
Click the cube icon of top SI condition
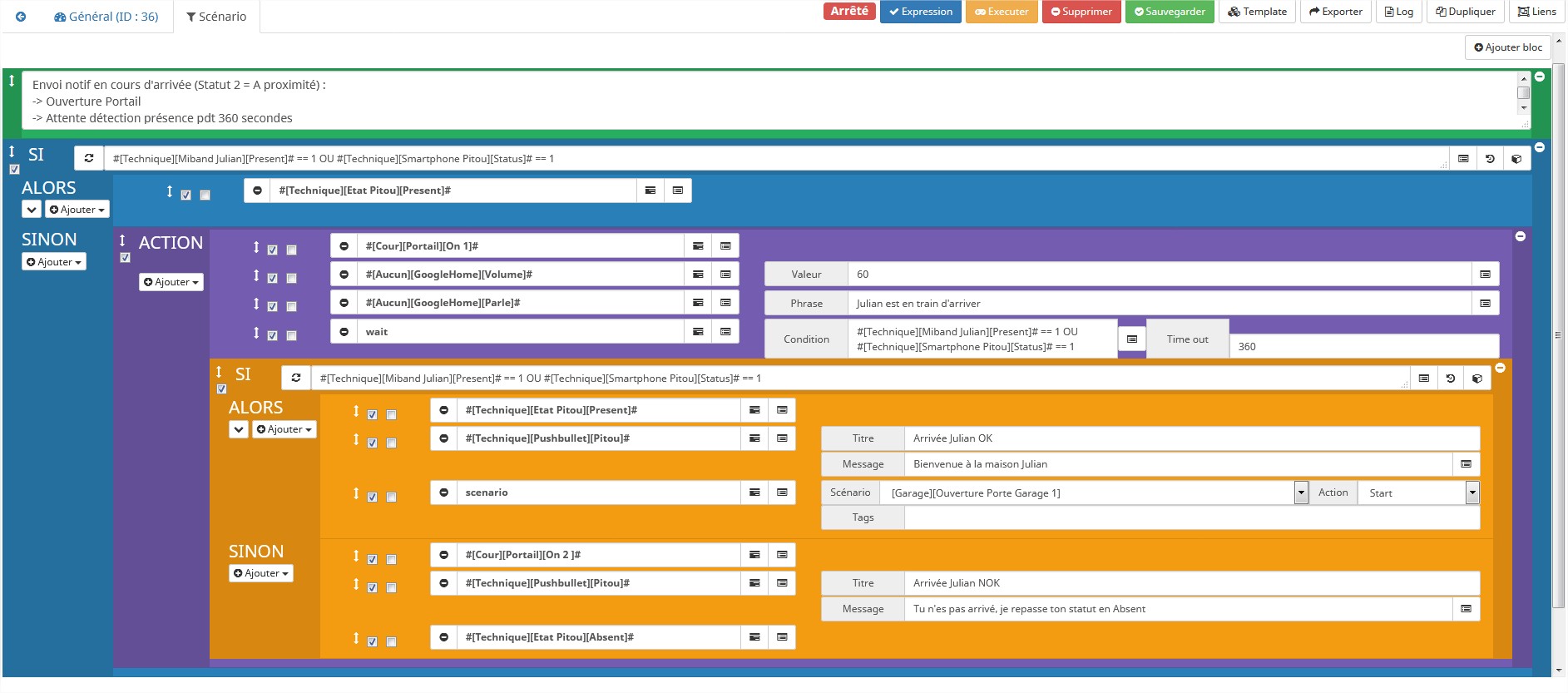point(1516,158)
